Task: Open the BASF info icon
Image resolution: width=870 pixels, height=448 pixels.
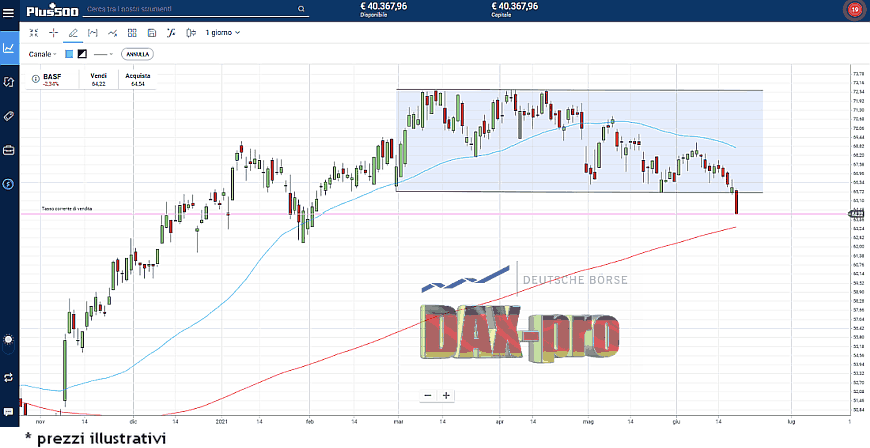Action: pyautogui.click(x=36, y=79)
